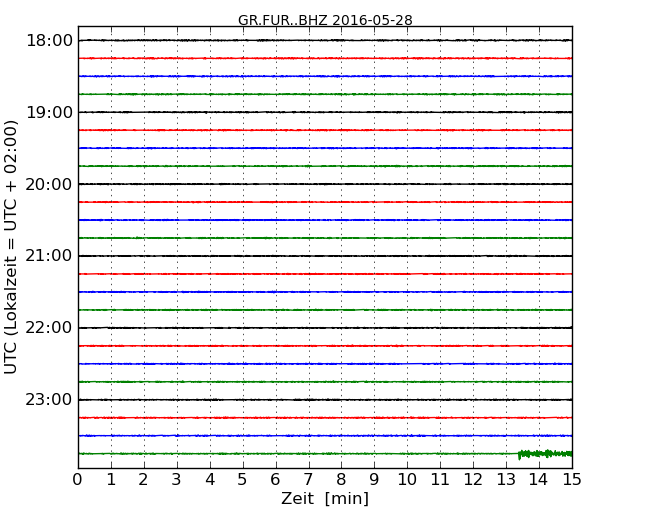
Task: Click the 20:00 y-axis time label
Action: 49,184
